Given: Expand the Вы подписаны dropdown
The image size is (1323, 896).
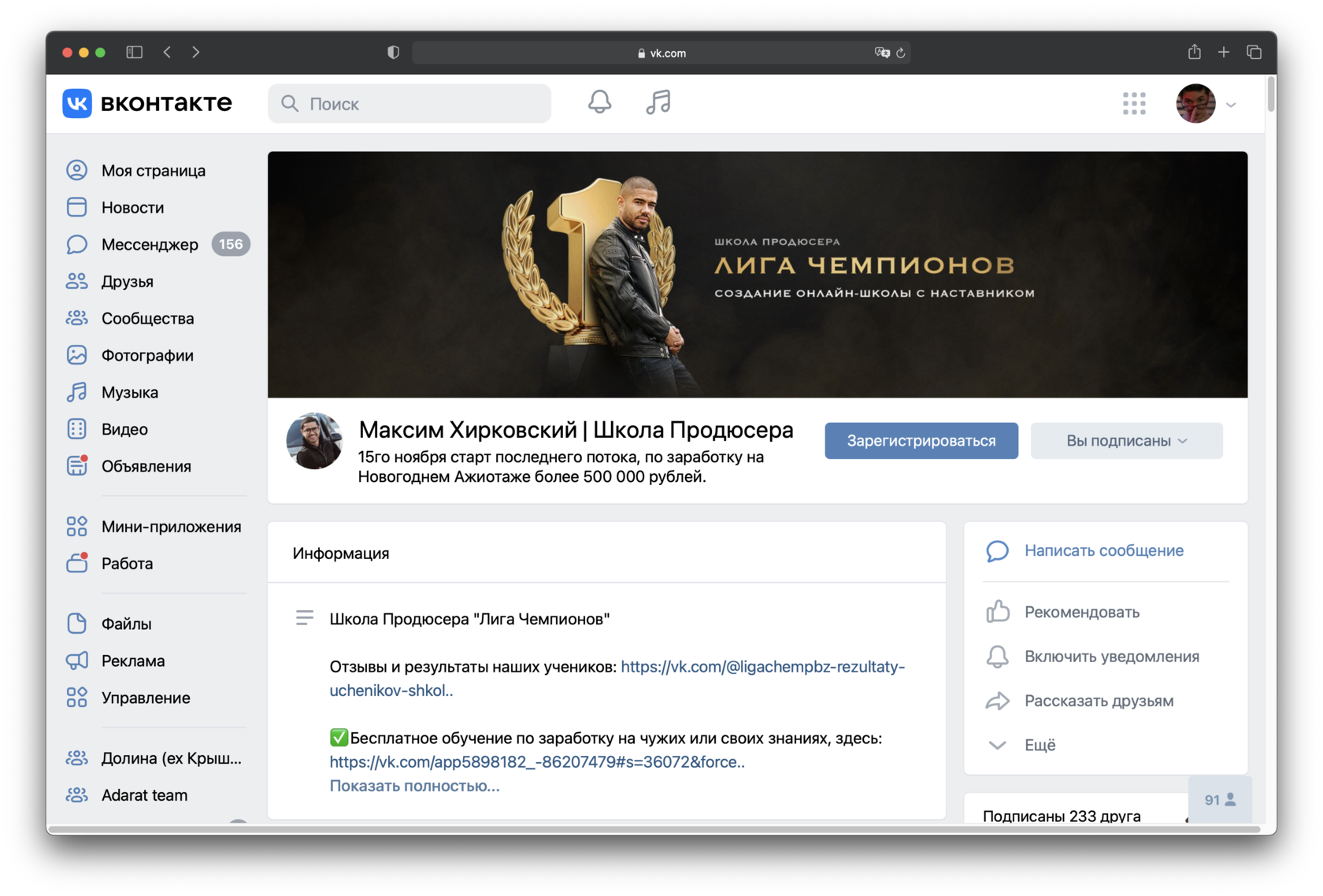Looking at the screenshot, I should (1126, 441).
